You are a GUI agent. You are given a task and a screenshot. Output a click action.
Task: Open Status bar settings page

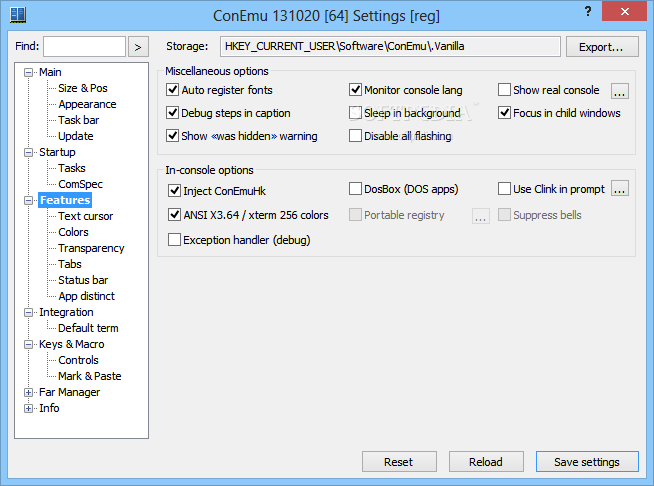pos(83,280)
